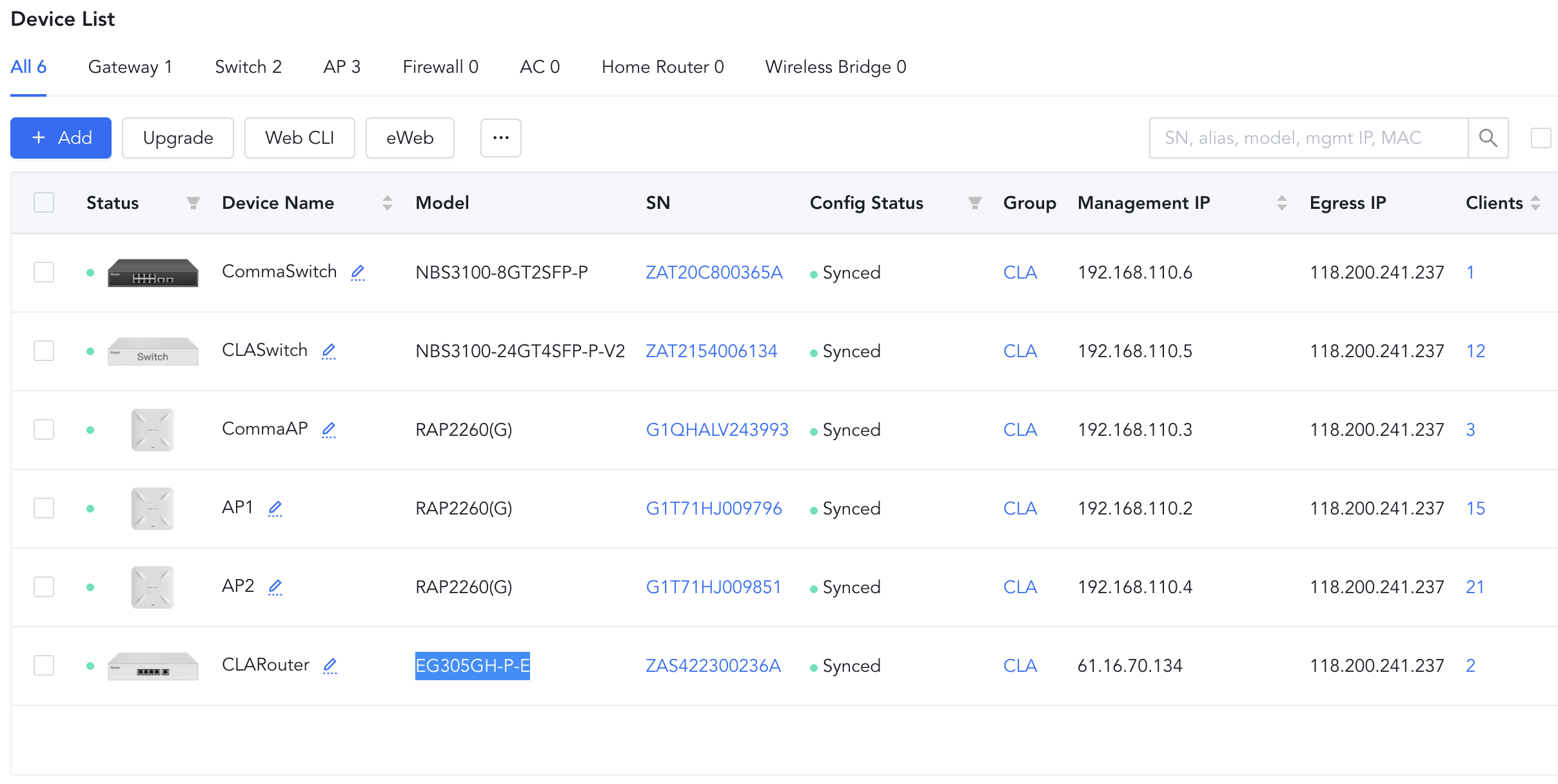The image size is (1558, 784).
Task: Open the Config Status filter dropdown
Action: (975, 203)
